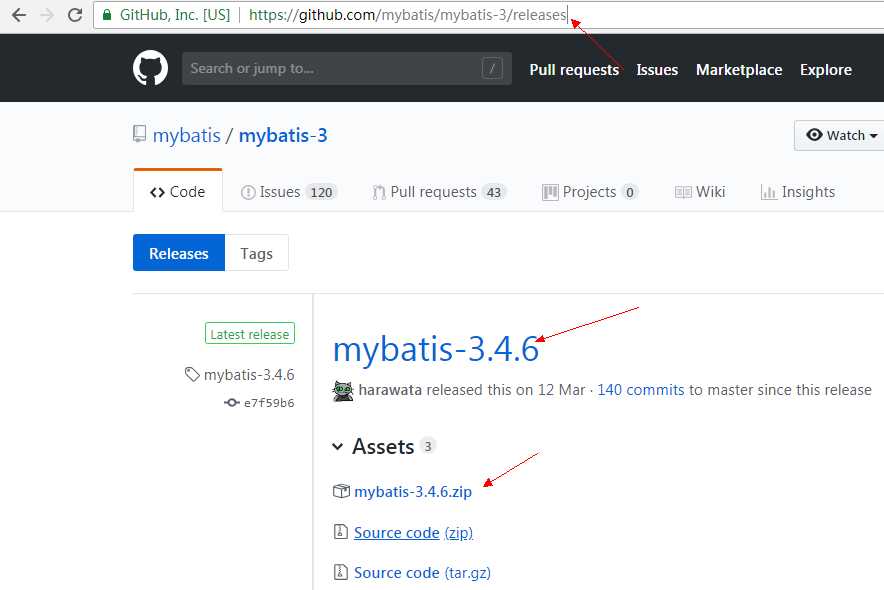The image size is (884, 590).
Task: Click the tag icon beside mybatis-3.4.6
Action: pyautogui.click(x=192, y=374)
